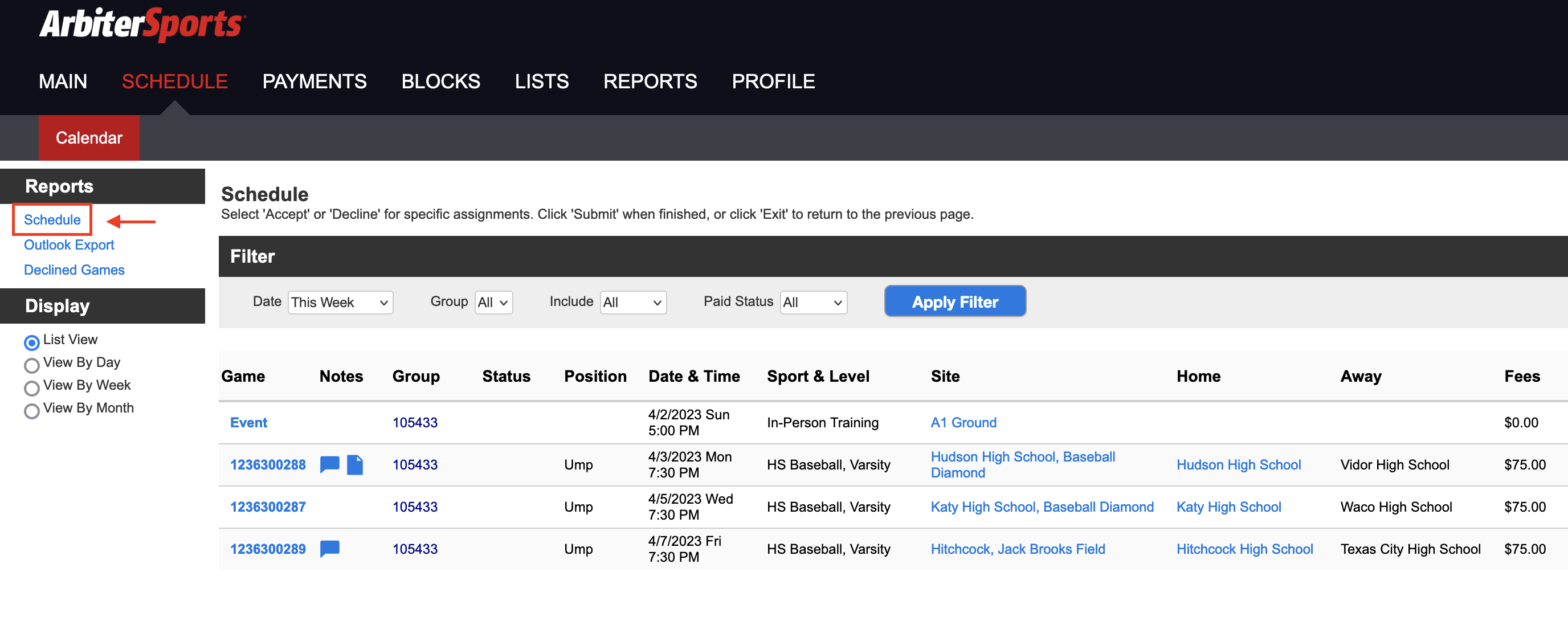The width and height of the screenshot is (1568, 637).
Task: Open the Paid Status dropdown
Action: (x=813, y=302)
